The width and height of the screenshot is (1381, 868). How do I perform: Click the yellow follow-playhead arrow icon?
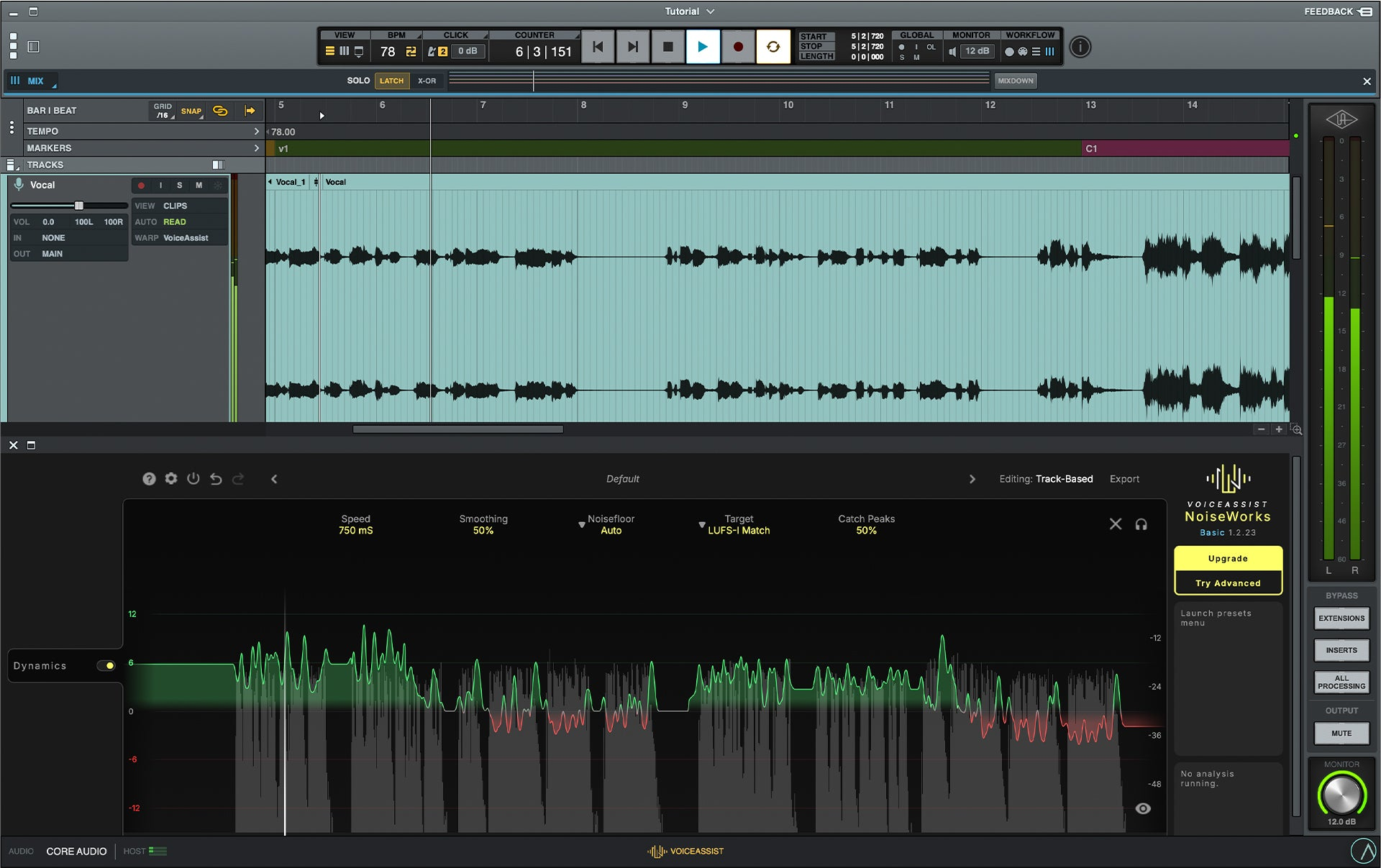click(x=250, y=111)
